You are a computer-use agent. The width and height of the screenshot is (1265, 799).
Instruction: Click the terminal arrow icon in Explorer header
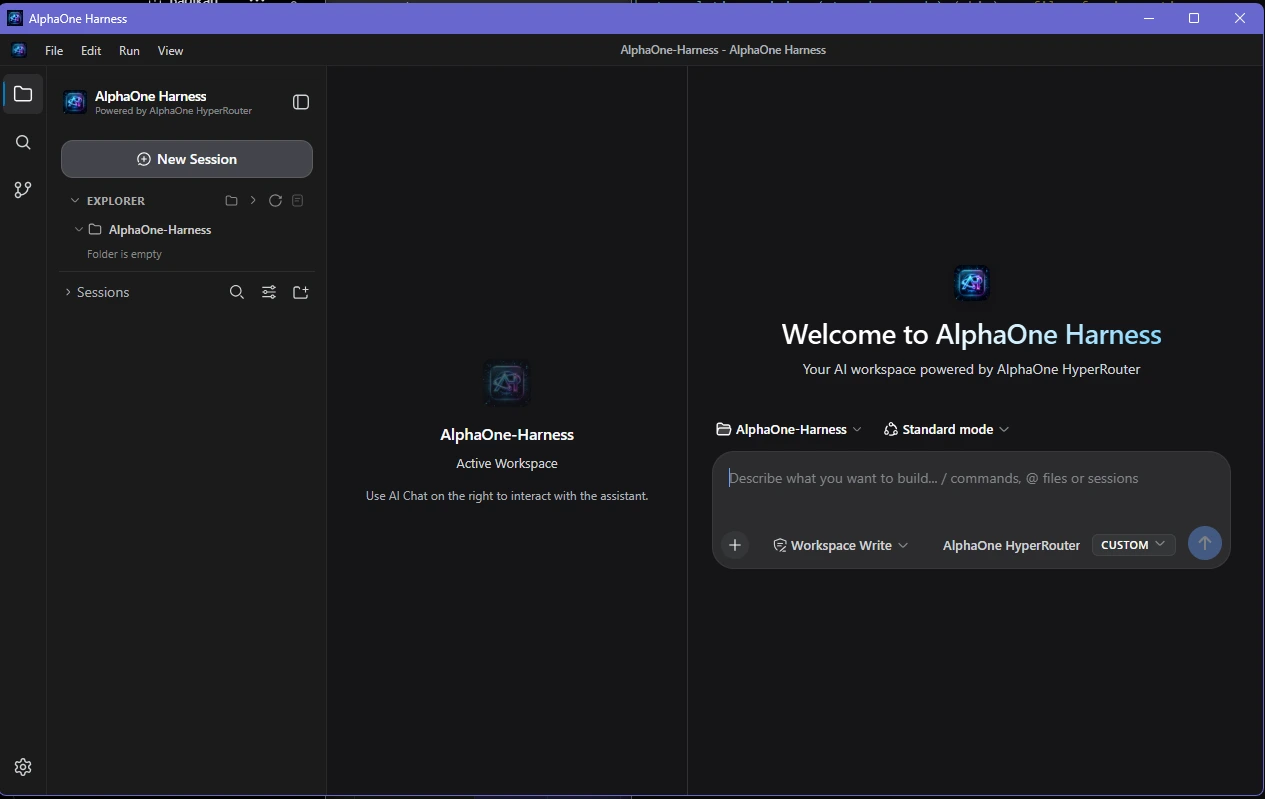[x=253, y=201]
